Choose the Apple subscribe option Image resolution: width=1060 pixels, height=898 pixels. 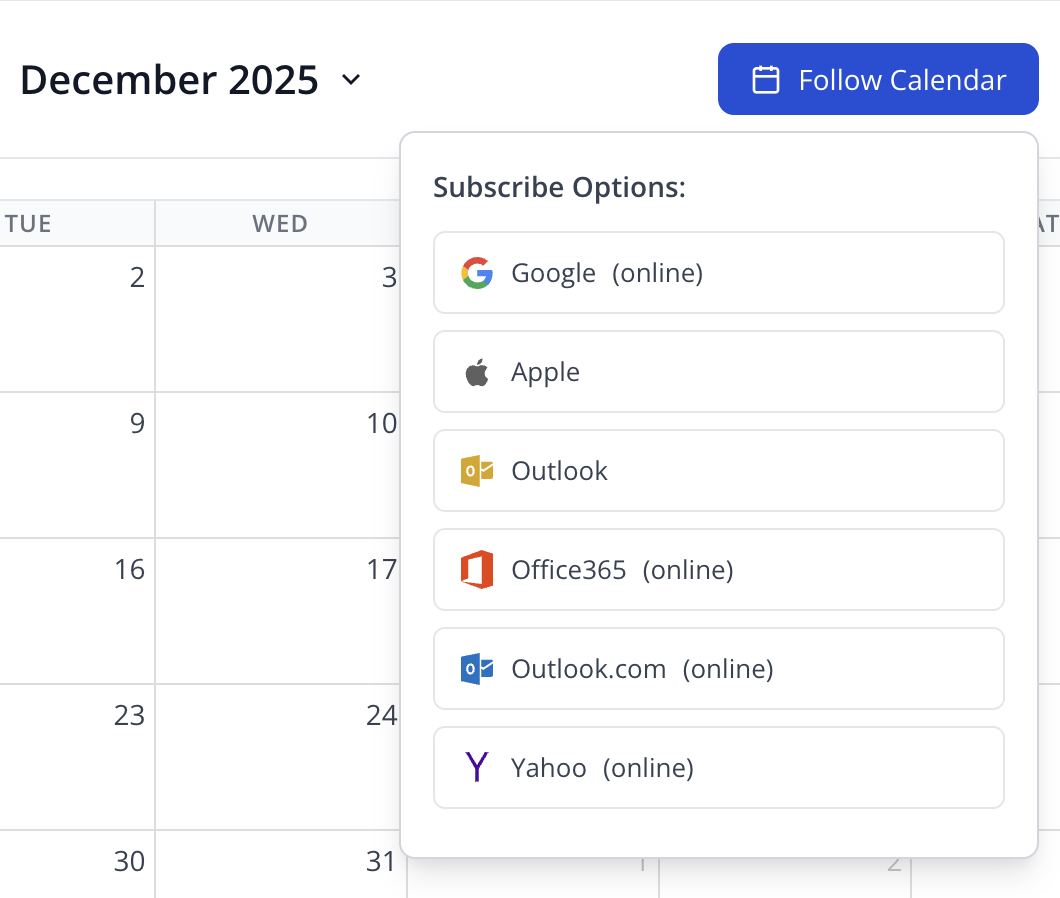click(718, 372)
